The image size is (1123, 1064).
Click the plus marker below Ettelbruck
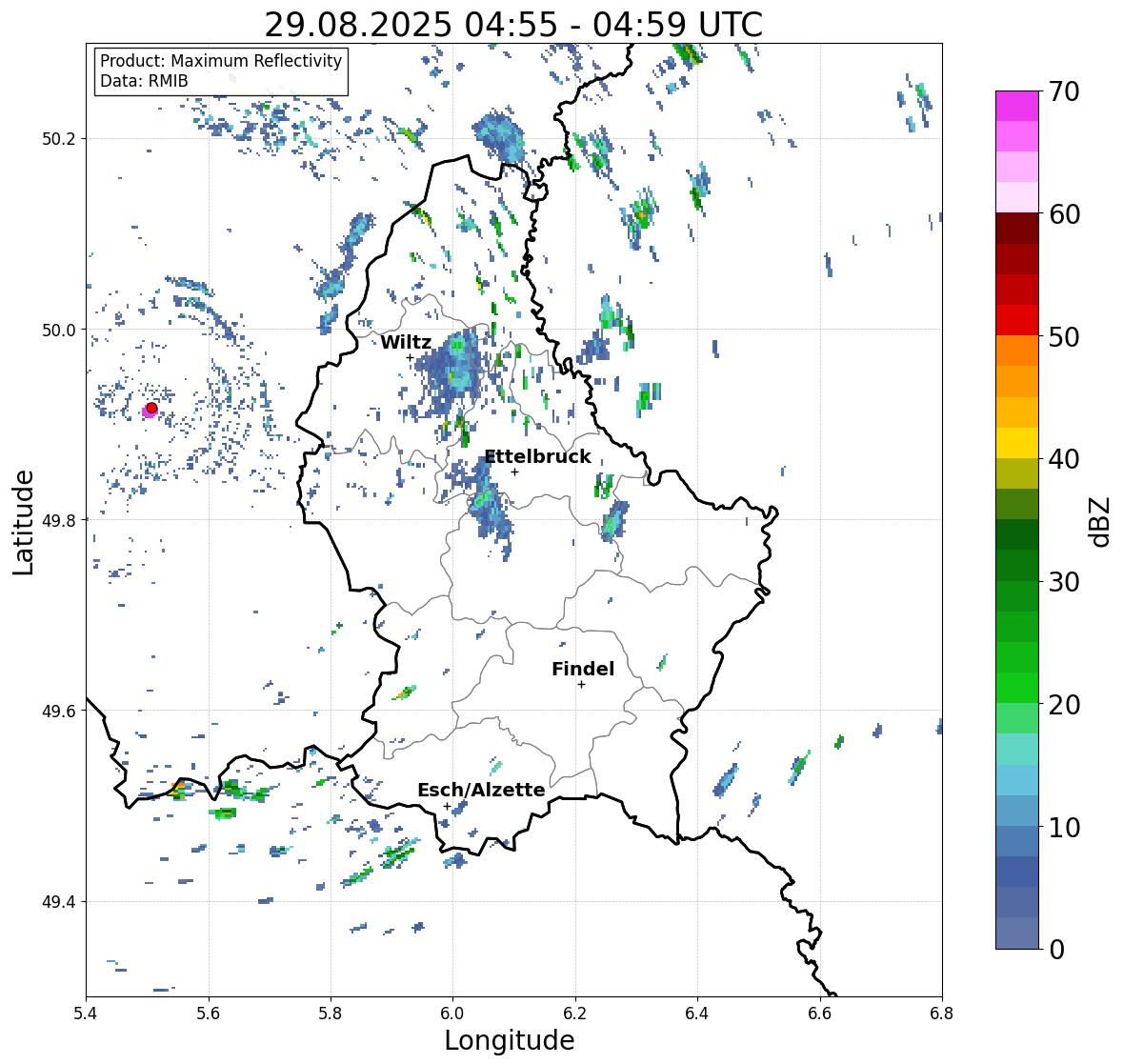pos(514,472)
